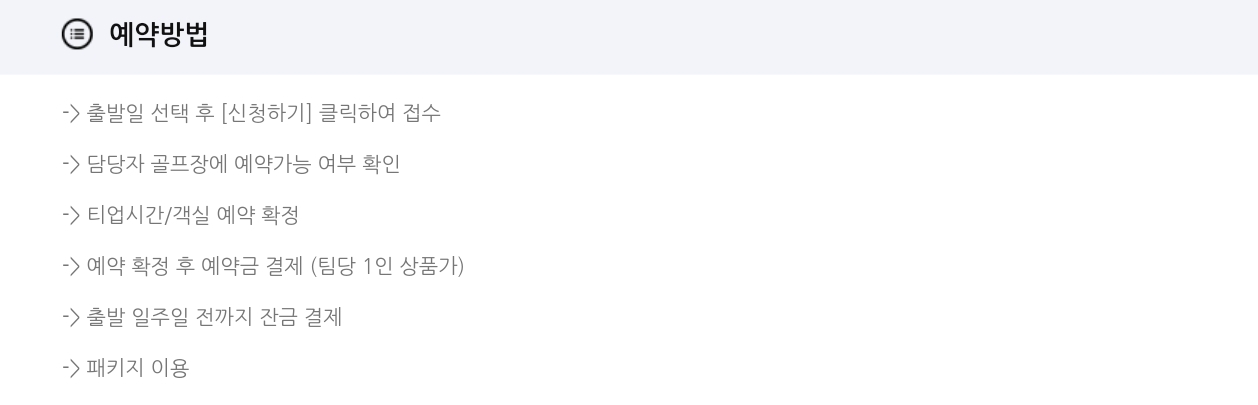Viewport: 1258px width, 405px height.
Task: Click the arrow before 티업시간/객실 예약 확정
Action: (x=71, y=216)
